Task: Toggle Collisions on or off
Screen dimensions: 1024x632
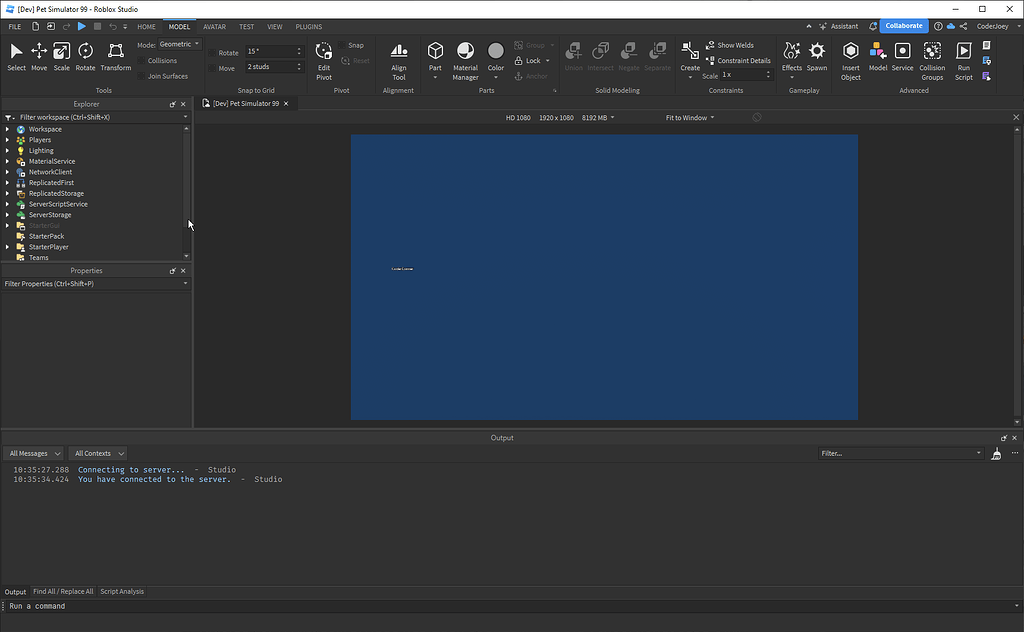Action: [162, 60]
